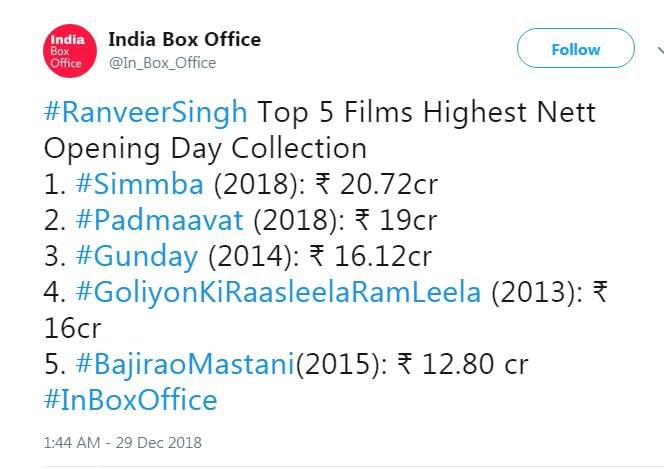664x469 pixels.
Task: Open the 1:44 AM - 29 Dec 2018 timestamp
Action: (x=122, y=441)
